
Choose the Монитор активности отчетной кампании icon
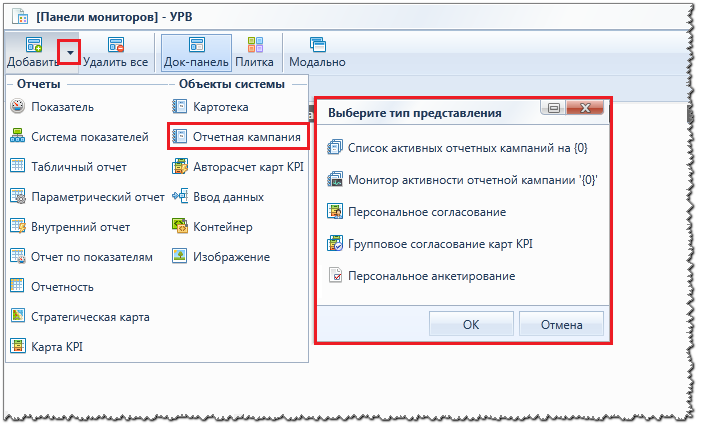pos(335,179)
